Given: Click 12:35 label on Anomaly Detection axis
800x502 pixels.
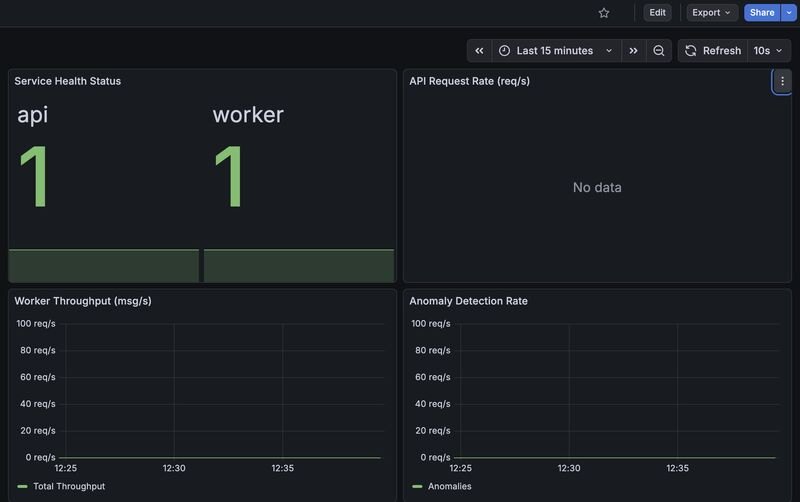Looking at the screenshot, I should tap(678, 468).
